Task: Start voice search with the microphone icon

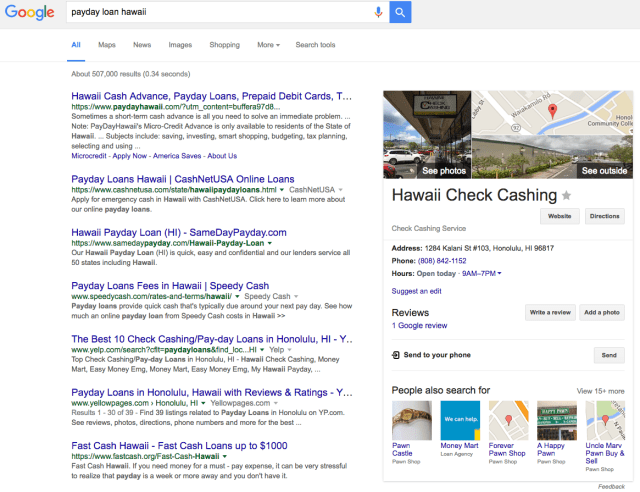Action: coord(378,12)
